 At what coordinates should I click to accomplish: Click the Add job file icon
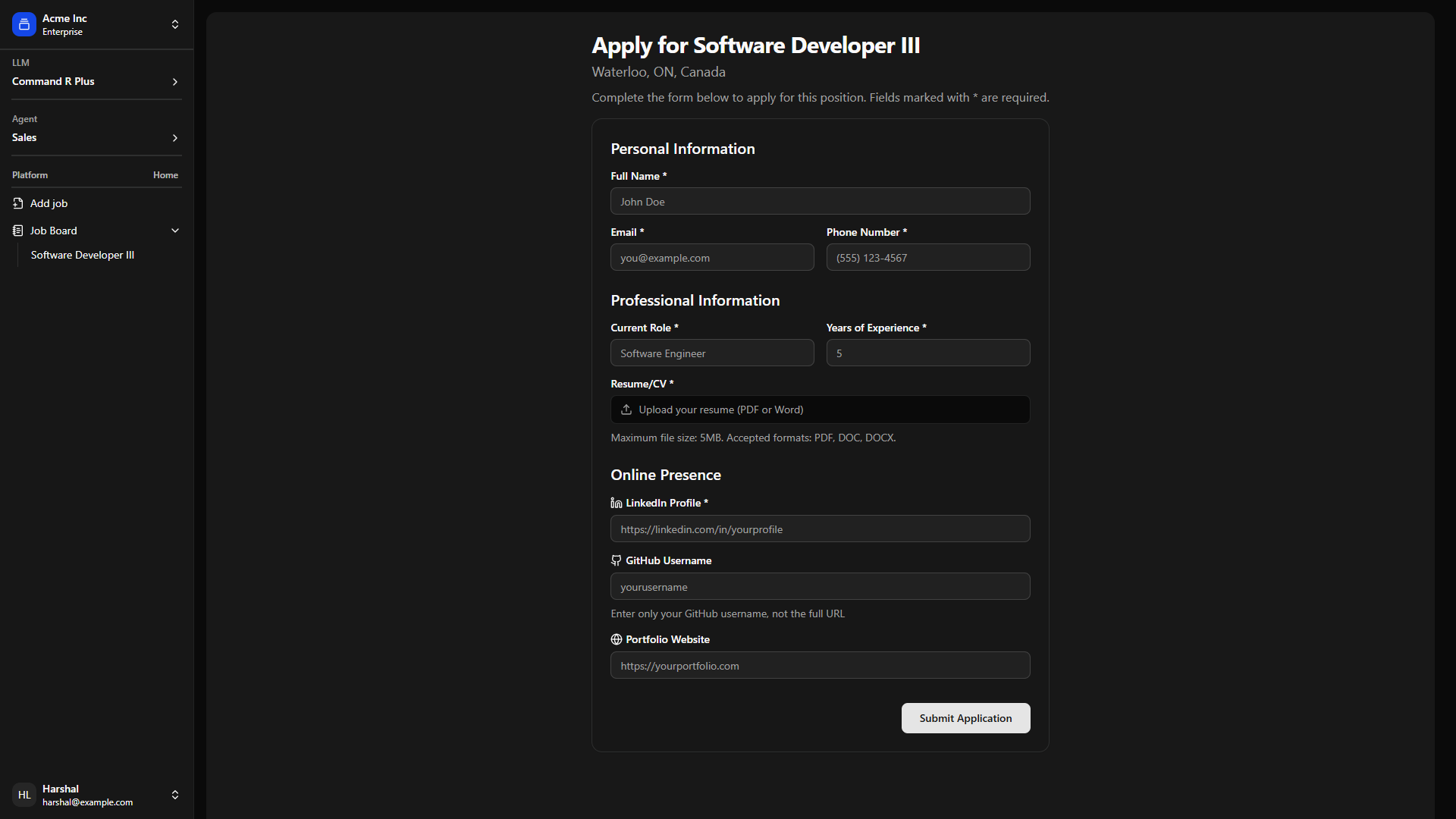[18, 203]
